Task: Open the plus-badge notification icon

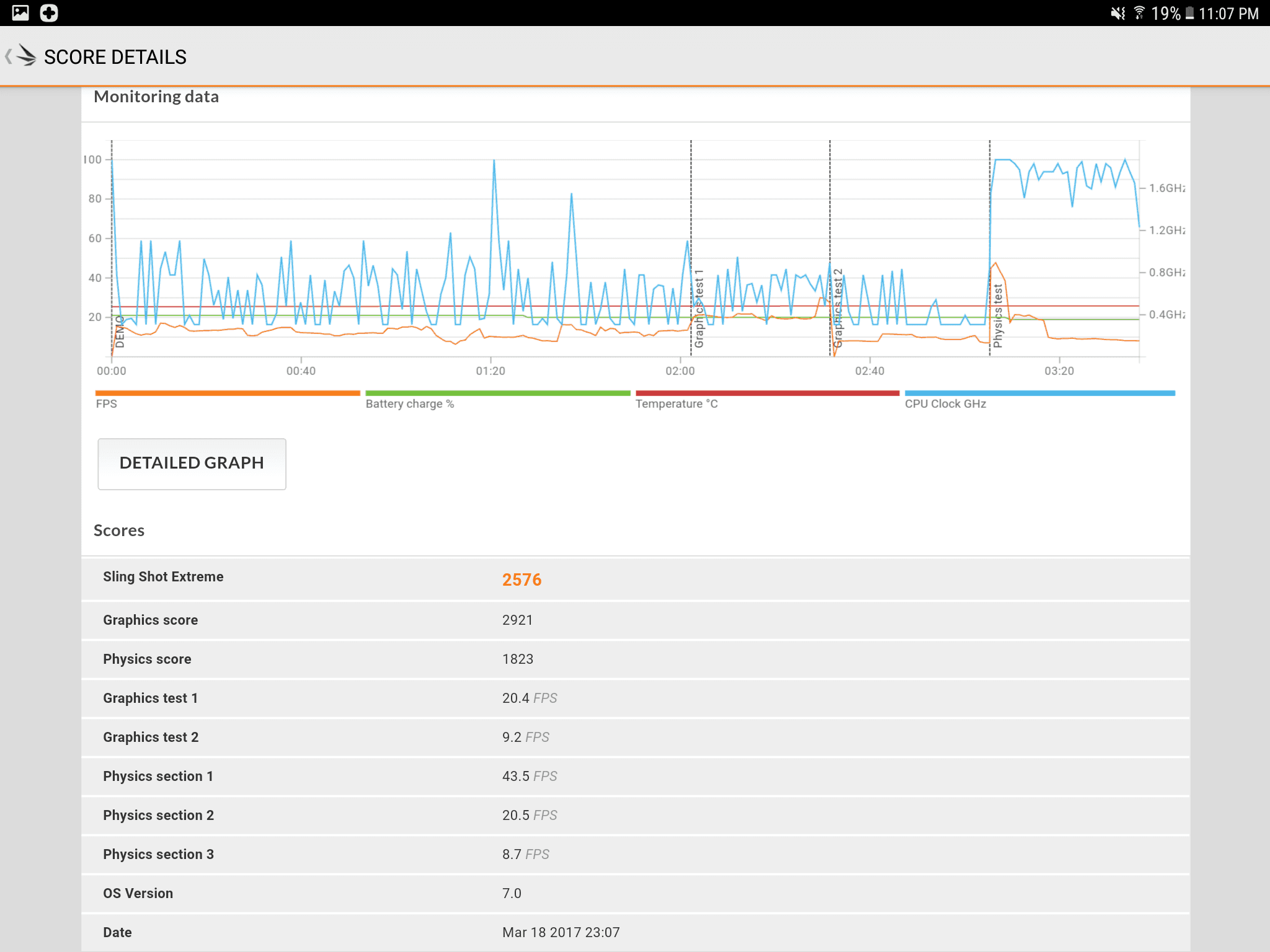Action: tap(49, 13)
